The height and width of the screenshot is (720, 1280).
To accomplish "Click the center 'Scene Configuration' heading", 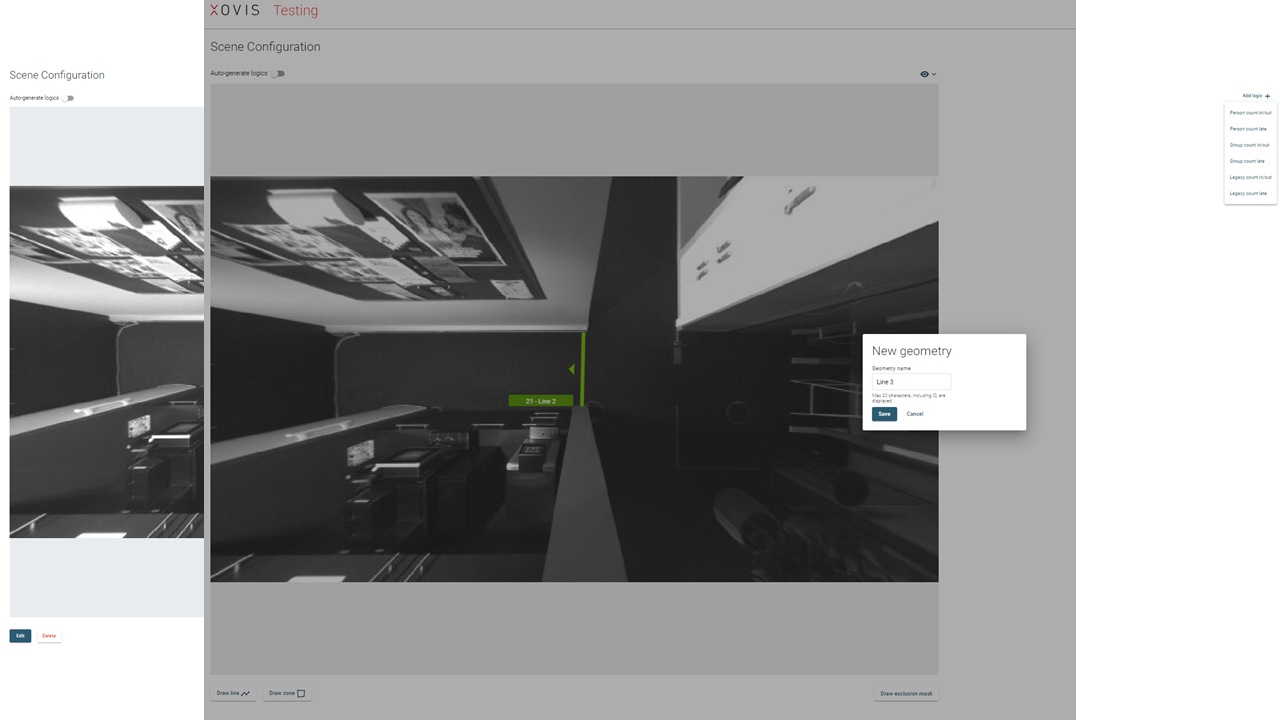I will 265,47.
